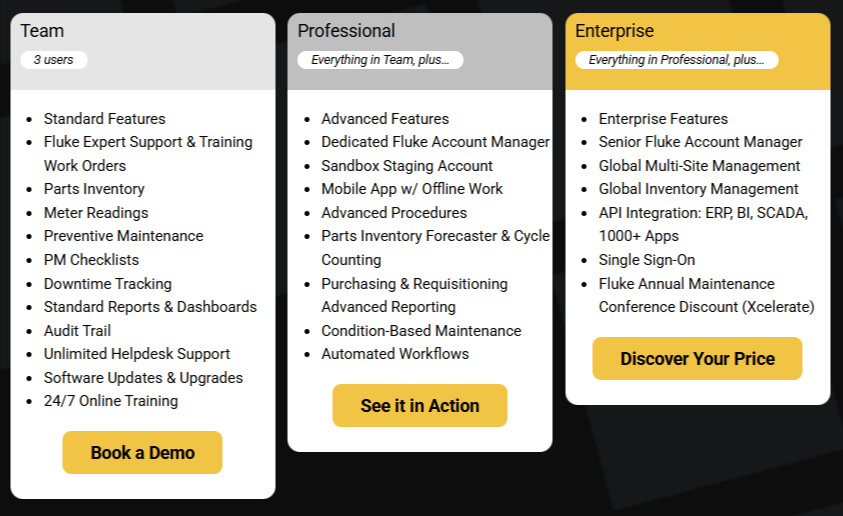Image resolution: width=843 pixels, height=516 pixels.
Task: Click the 24/7 Online Training item
Action: pyautogui.click(x=111, y=401)
